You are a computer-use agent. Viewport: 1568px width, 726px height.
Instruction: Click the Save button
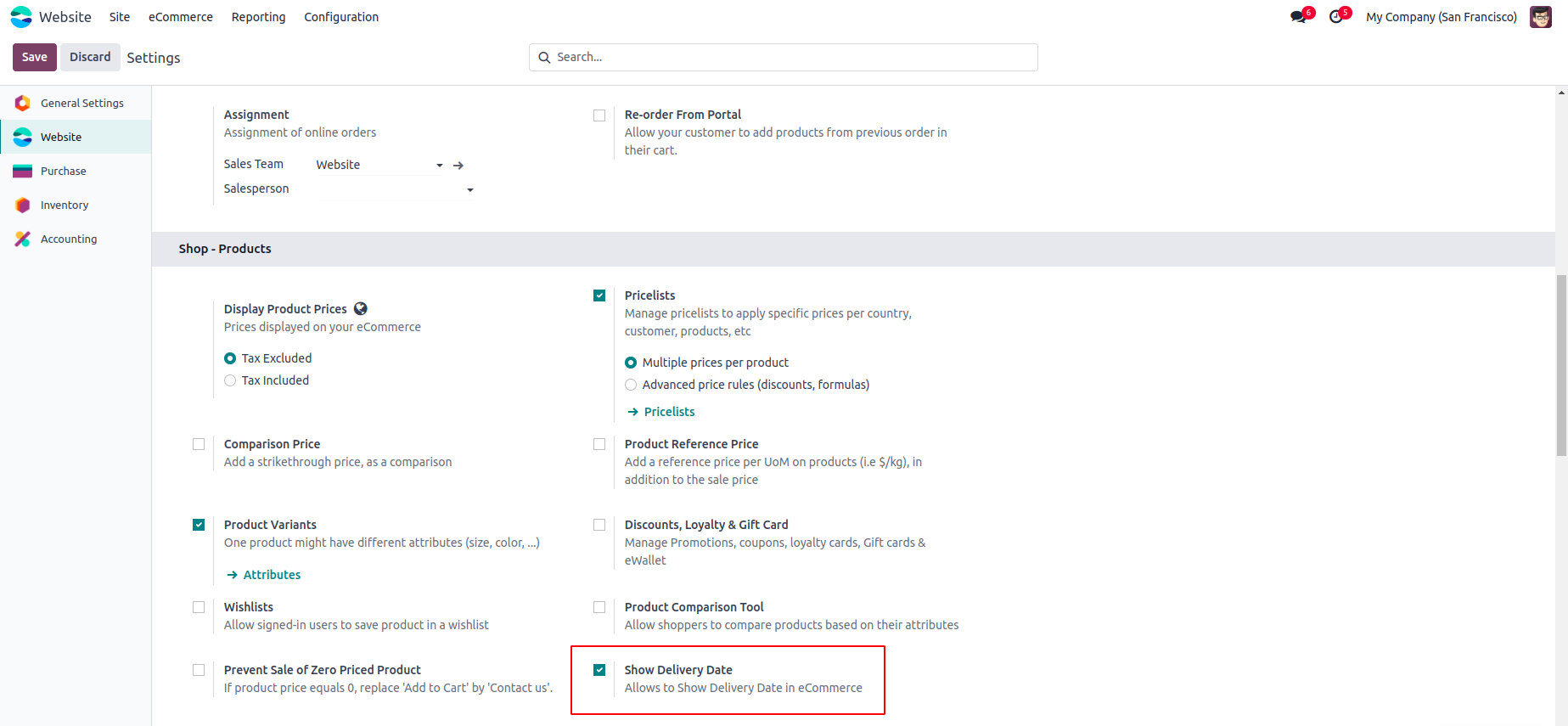(35, 57)
